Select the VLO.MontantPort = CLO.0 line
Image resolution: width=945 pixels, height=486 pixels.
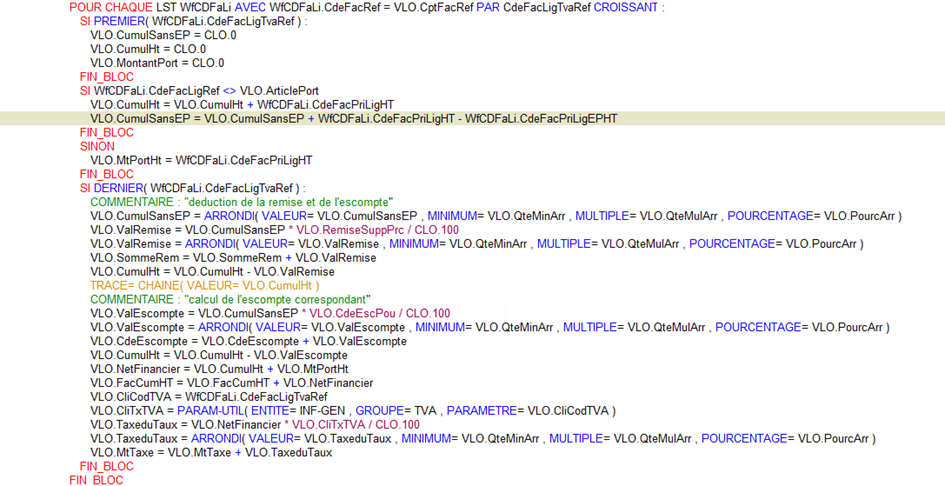pos(157,62)
